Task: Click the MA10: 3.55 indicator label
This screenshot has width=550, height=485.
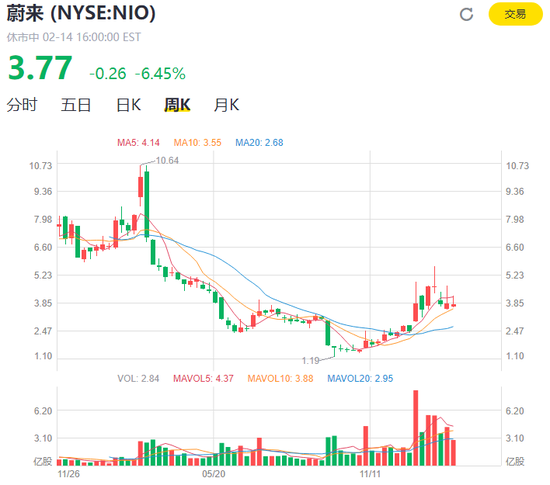Action: coord(197,143)
